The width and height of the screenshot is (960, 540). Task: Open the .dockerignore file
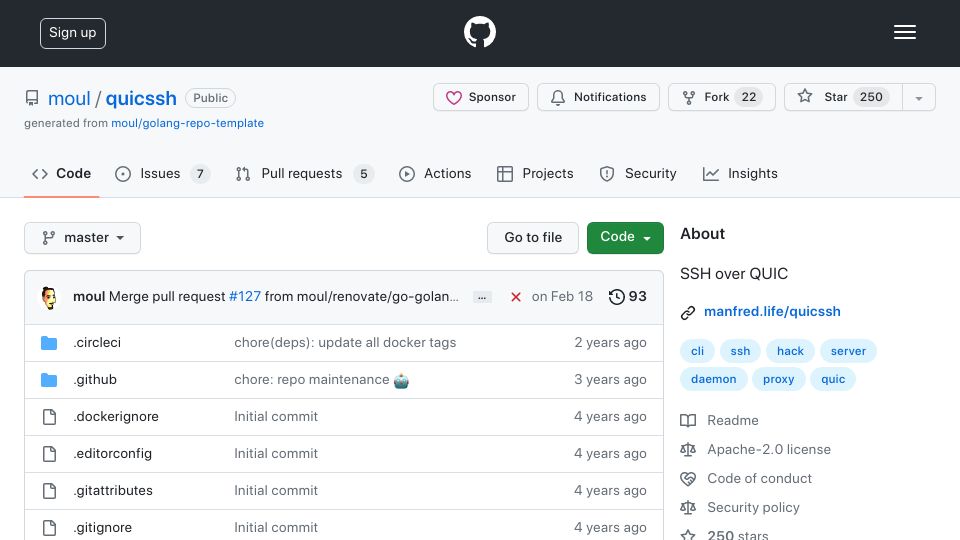[116, 417]
